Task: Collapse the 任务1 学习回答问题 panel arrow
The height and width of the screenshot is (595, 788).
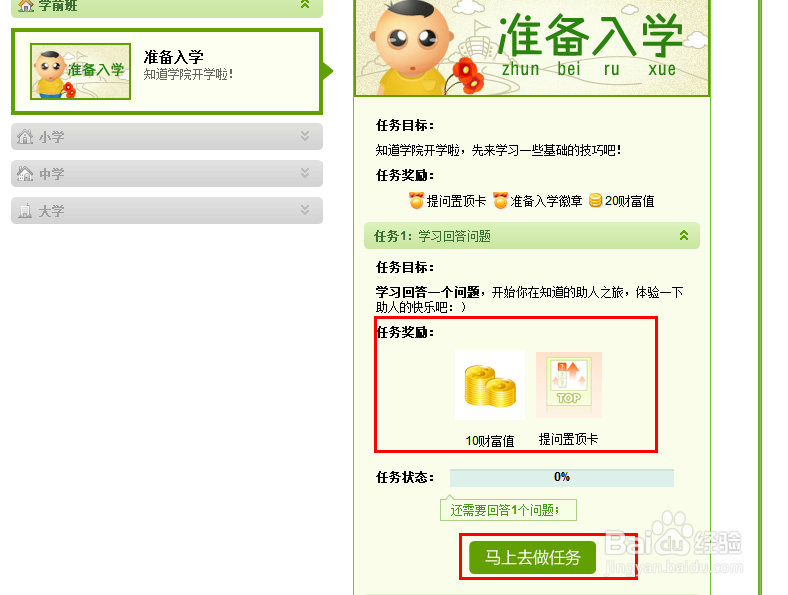Action: [684, 235]
